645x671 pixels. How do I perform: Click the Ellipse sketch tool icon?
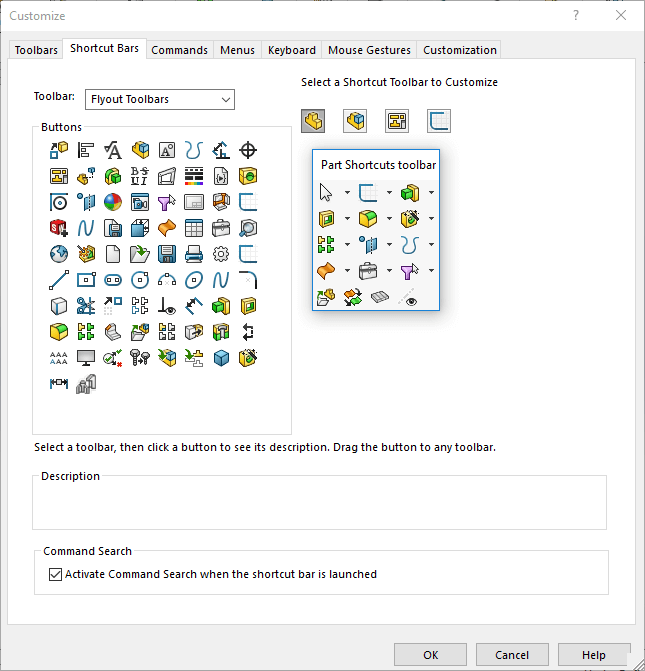click(194, 280)
